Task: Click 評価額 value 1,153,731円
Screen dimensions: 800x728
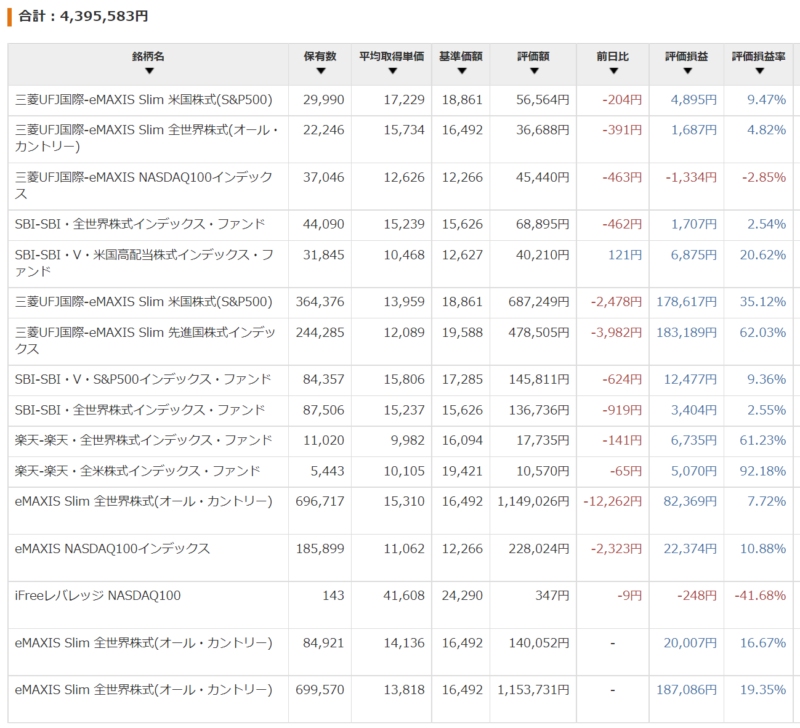Action: coord(533,690)
